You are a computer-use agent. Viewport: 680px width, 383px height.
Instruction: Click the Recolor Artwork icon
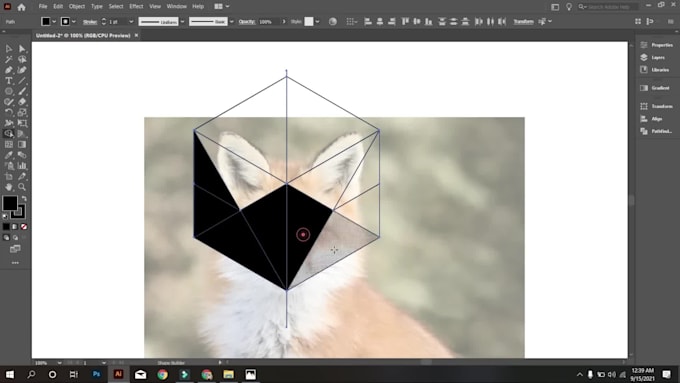point(333,21)
